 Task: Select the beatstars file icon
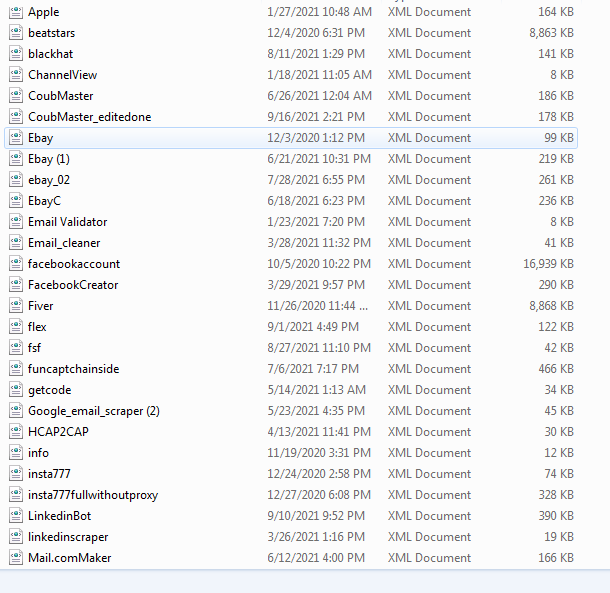[x=16, y=33]
